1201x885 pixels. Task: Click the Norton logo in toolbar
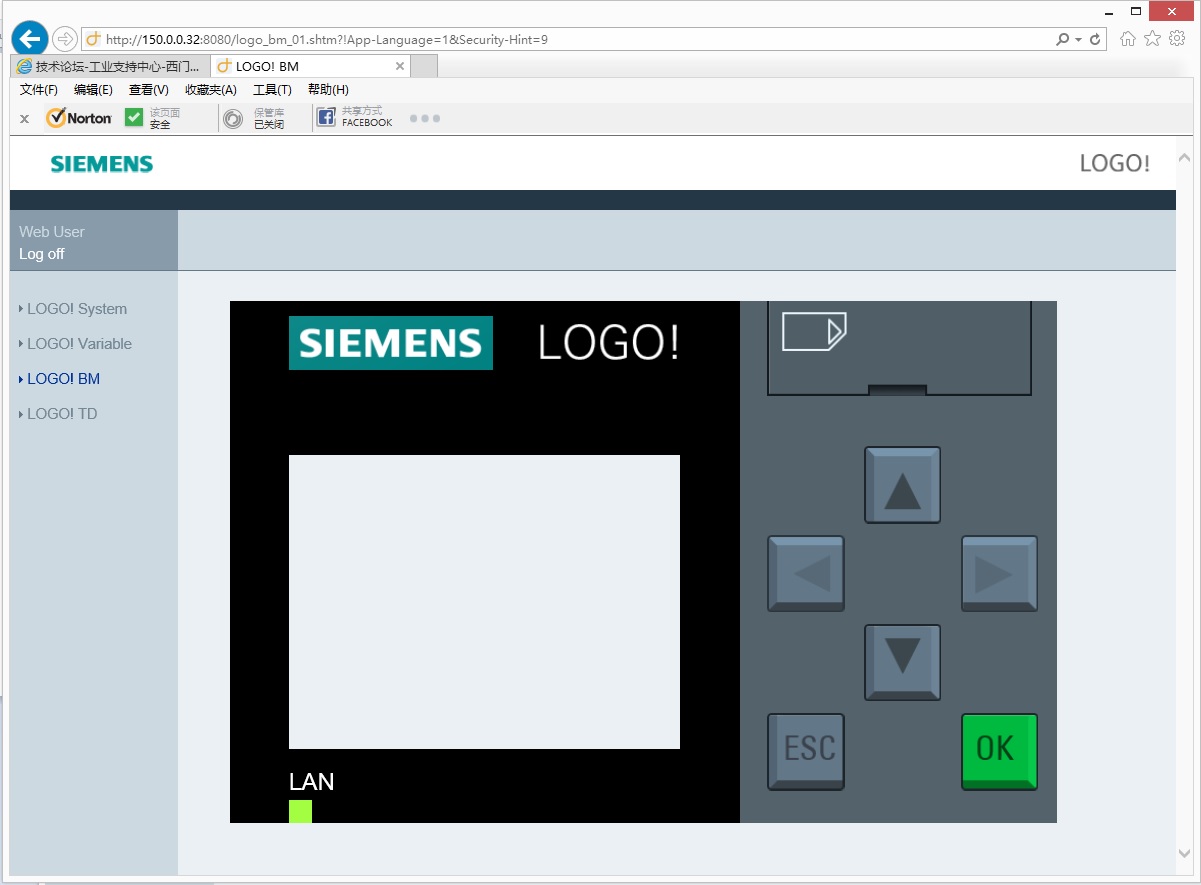(x=79, y=118)
